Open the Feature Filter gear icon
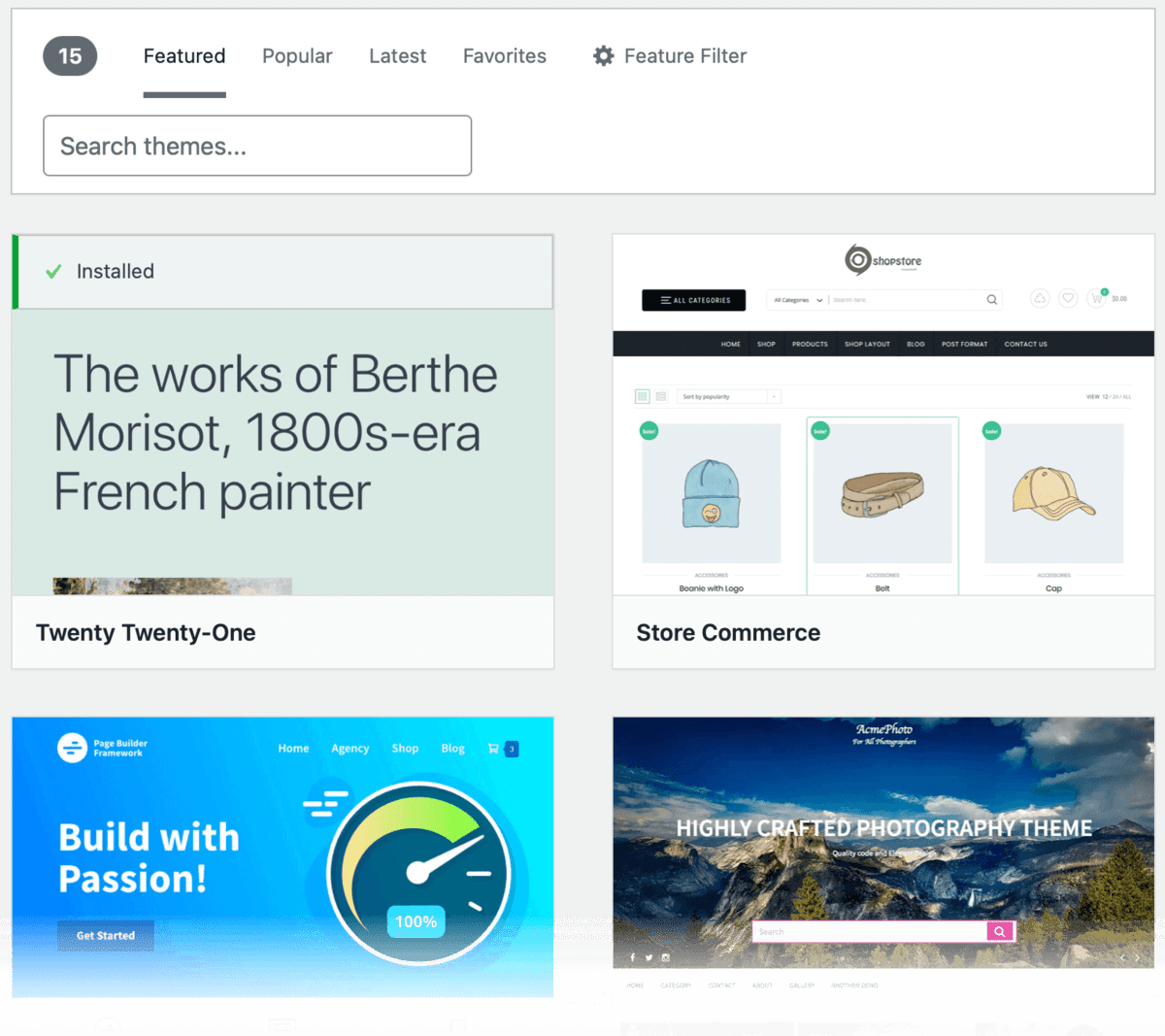This screenshot has width=1165, height=1036. 603,56
